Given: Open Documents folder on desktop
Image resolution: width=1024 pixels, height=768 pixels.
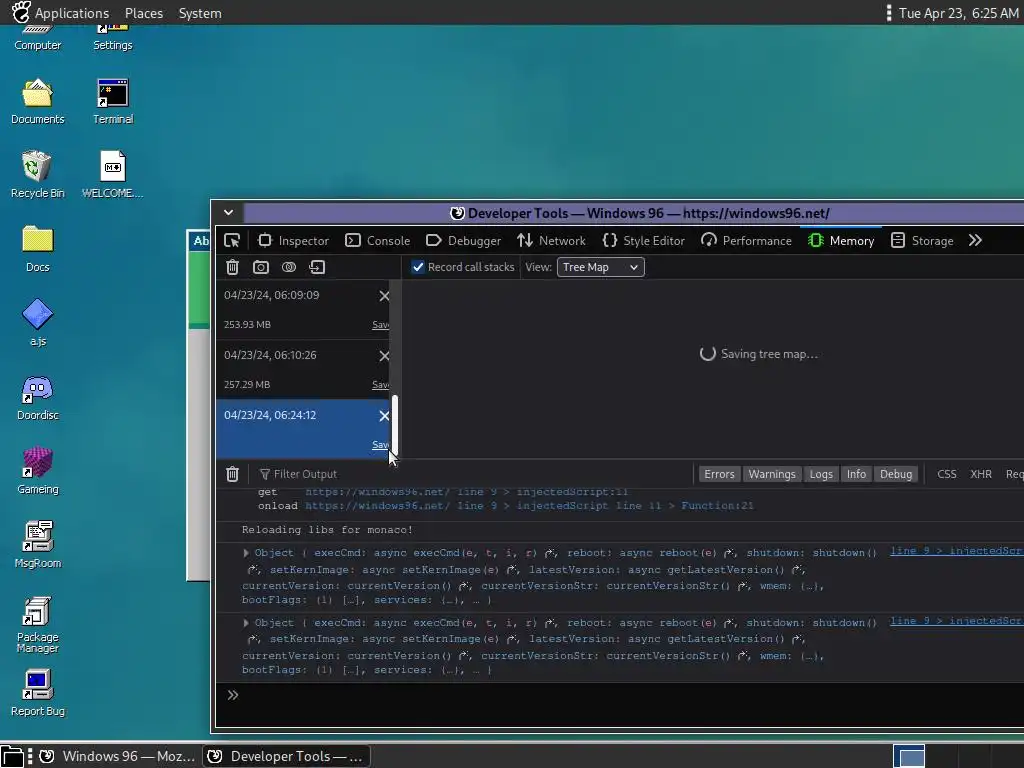Looking at the screenshot, I should pos(38,101).
